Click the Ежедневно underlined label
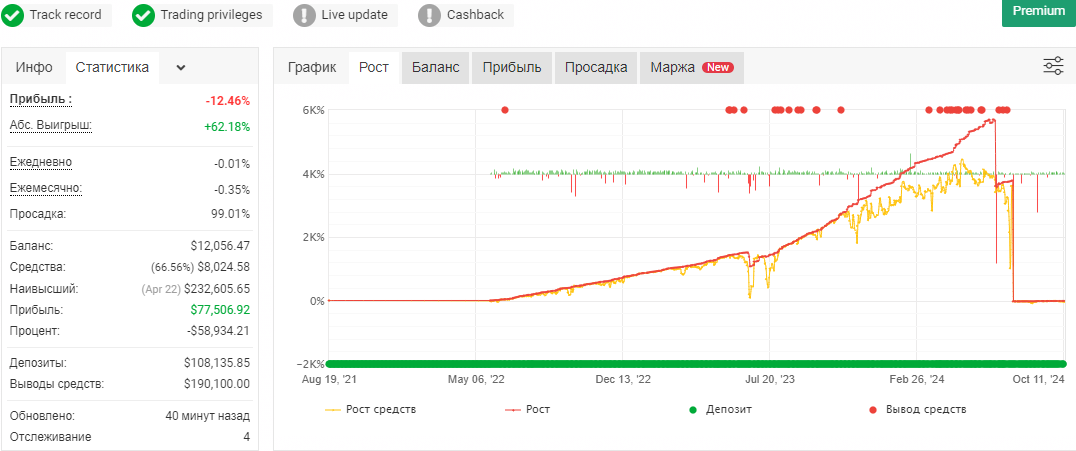This screenshot has height=451, width=1076. tap(40, 162)
